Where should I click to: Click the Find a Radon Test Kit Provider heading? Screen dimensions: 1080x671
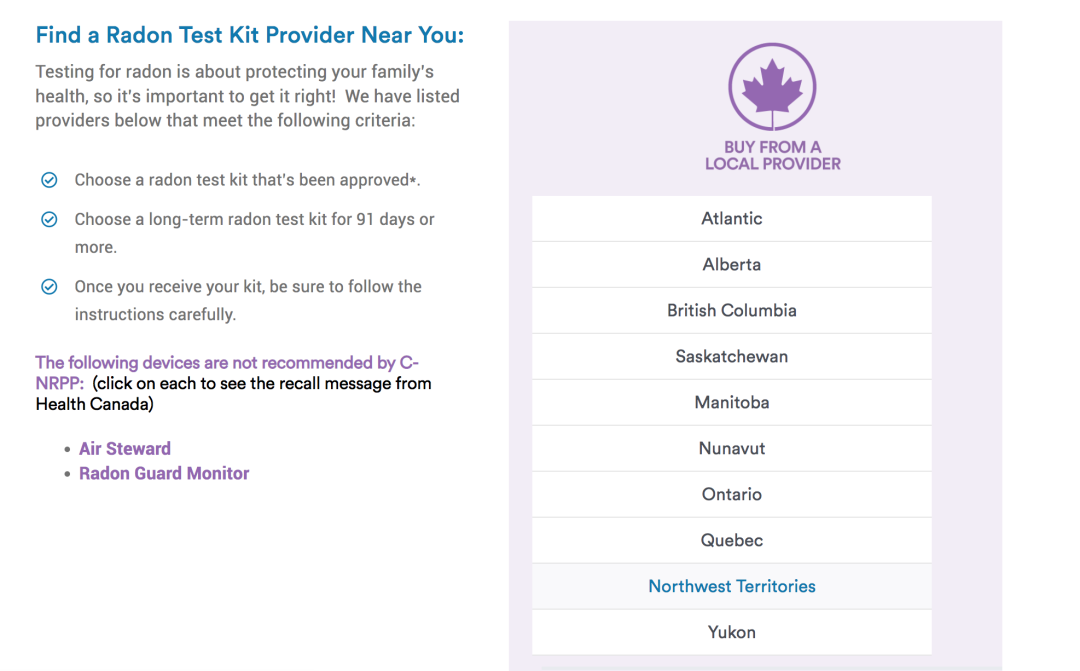(250, 34)
